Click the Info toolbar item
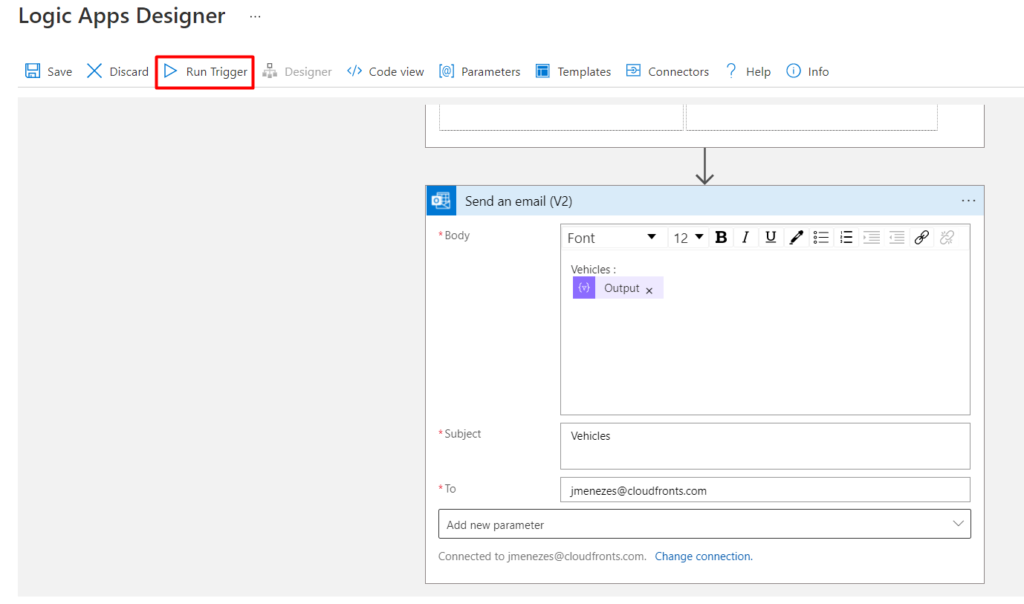Viewport: 1024px width, 604px height. pyautogui.click(x=807, y=71)
